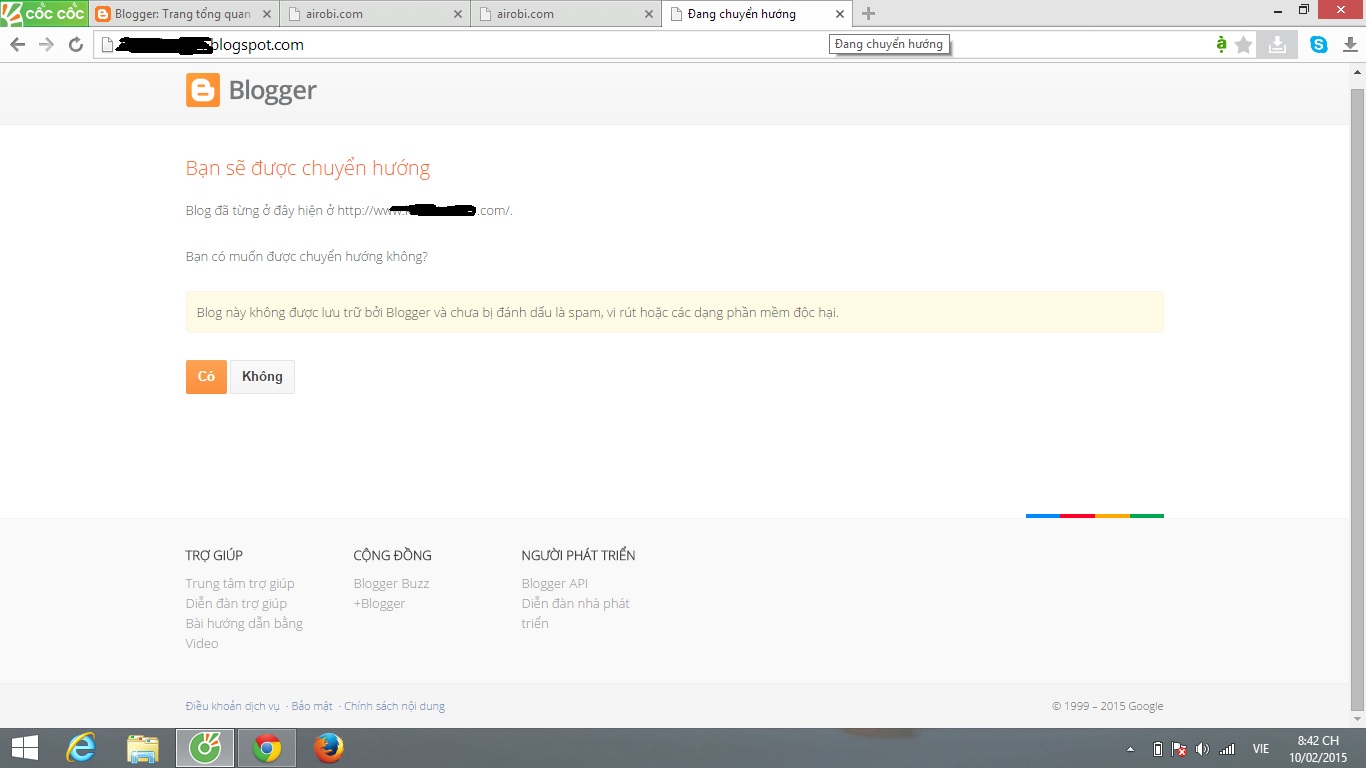Open the Blogger Buzz link
Screen dimensions: 1366x768
(391, 583)
